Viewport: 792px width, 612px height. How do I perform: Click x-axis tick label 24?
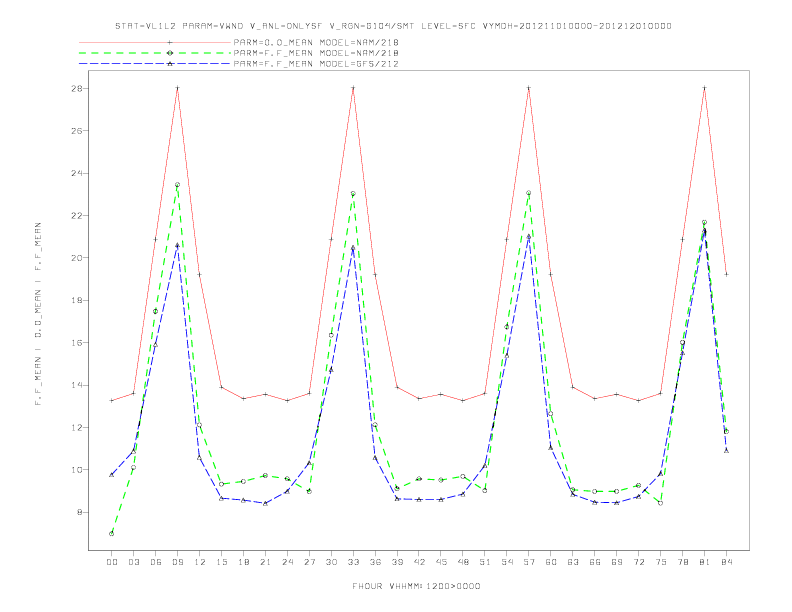[x=287, y=562]
